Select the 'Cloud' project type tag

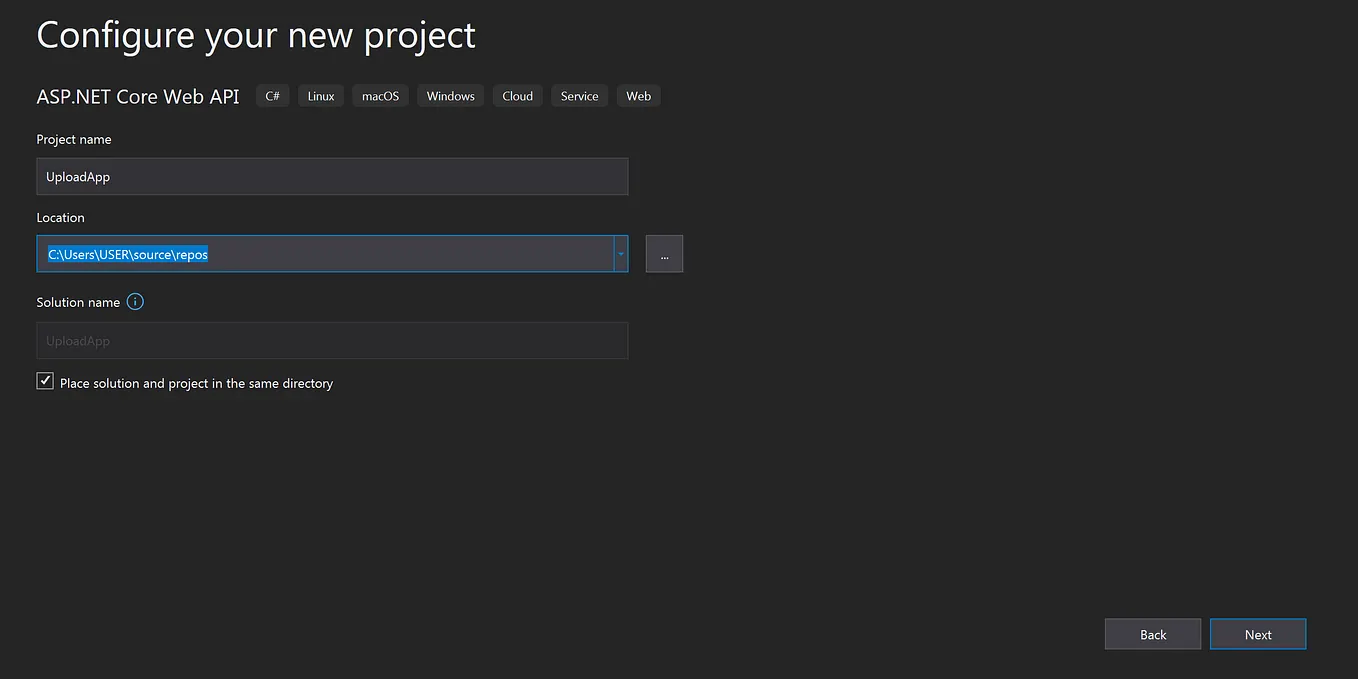tap(517, 95)
